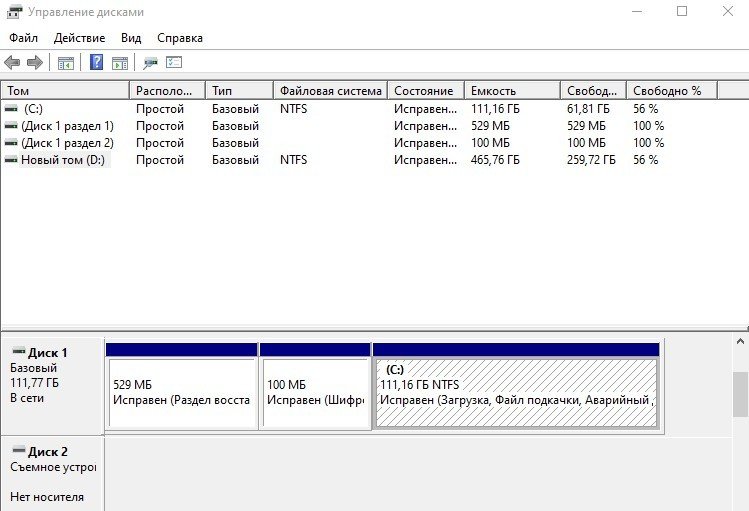Select the 529 МБ recovery partition block
This screenshot has height=511, width=749.
(x=182, y=386)
